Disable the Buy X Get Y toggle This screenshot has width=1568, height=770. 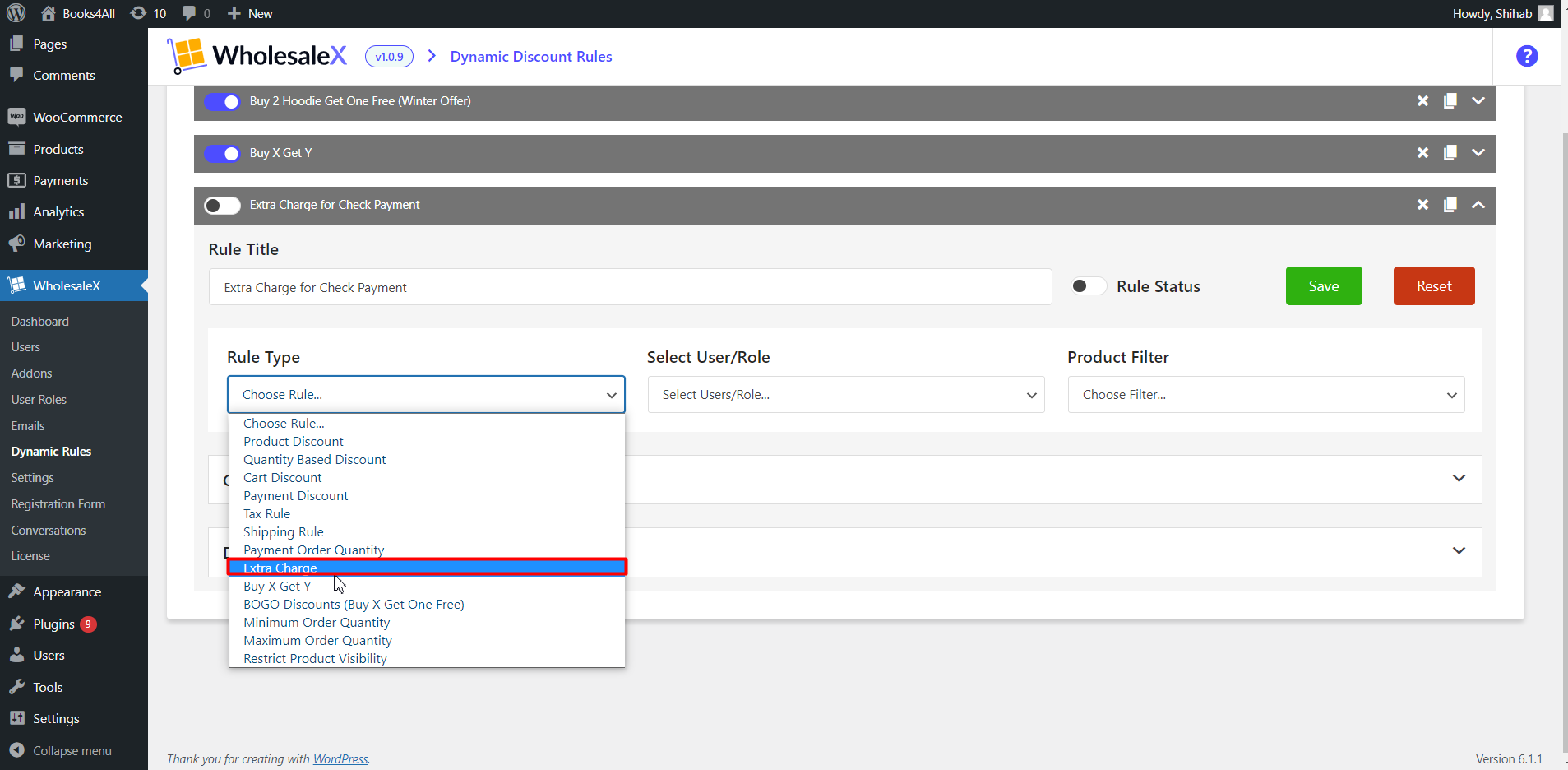(x=222, y=153)
